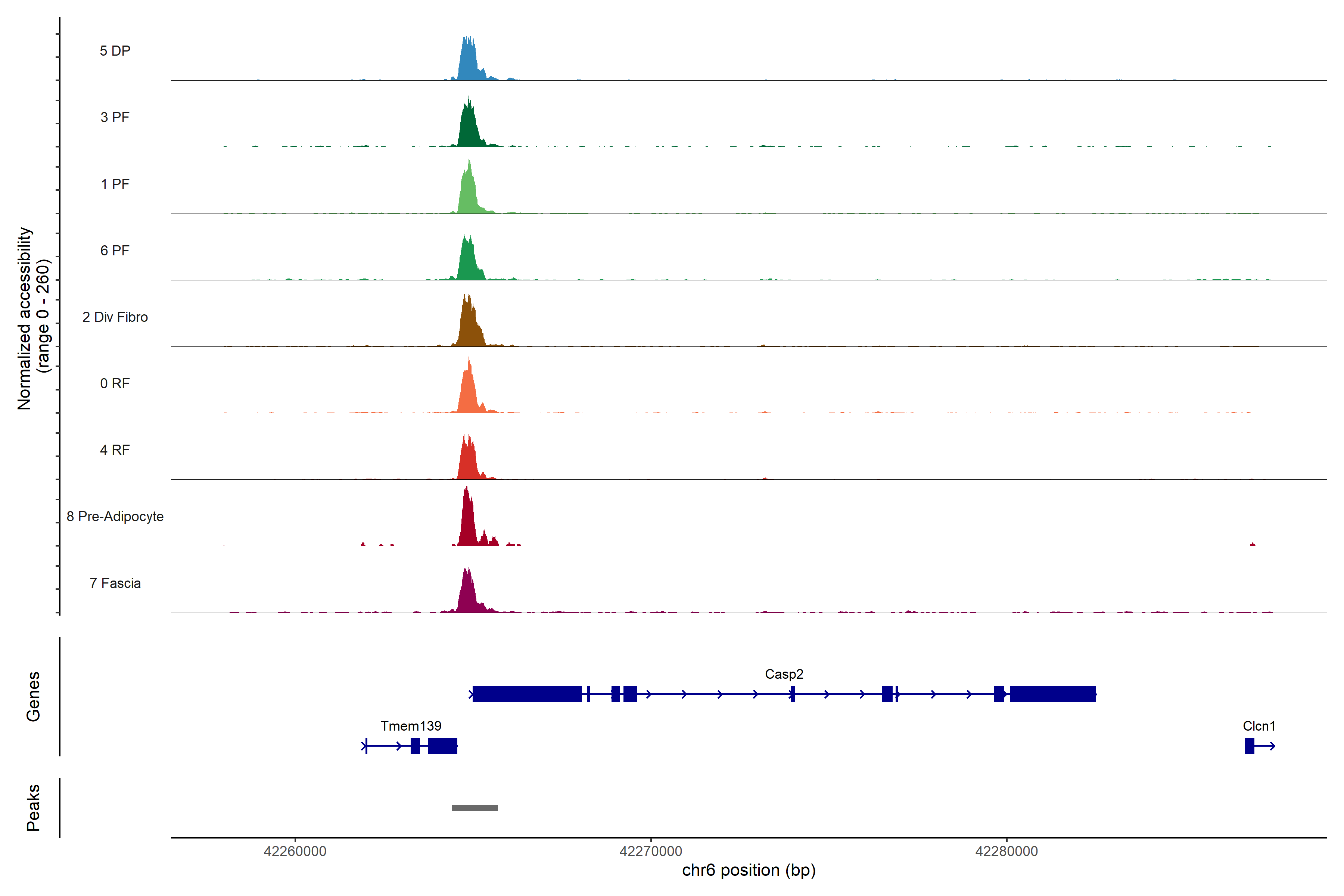The height and width of the screenshot is (896, 1344).
Task: Click the chr6 position (bp) axis title
Action: (749, 870)
